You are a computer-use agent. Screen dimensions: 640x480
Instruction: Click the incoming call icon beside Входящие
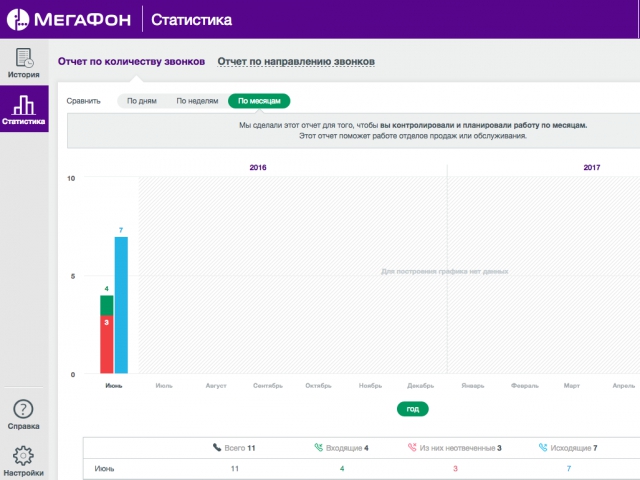(x=318, y=447)
